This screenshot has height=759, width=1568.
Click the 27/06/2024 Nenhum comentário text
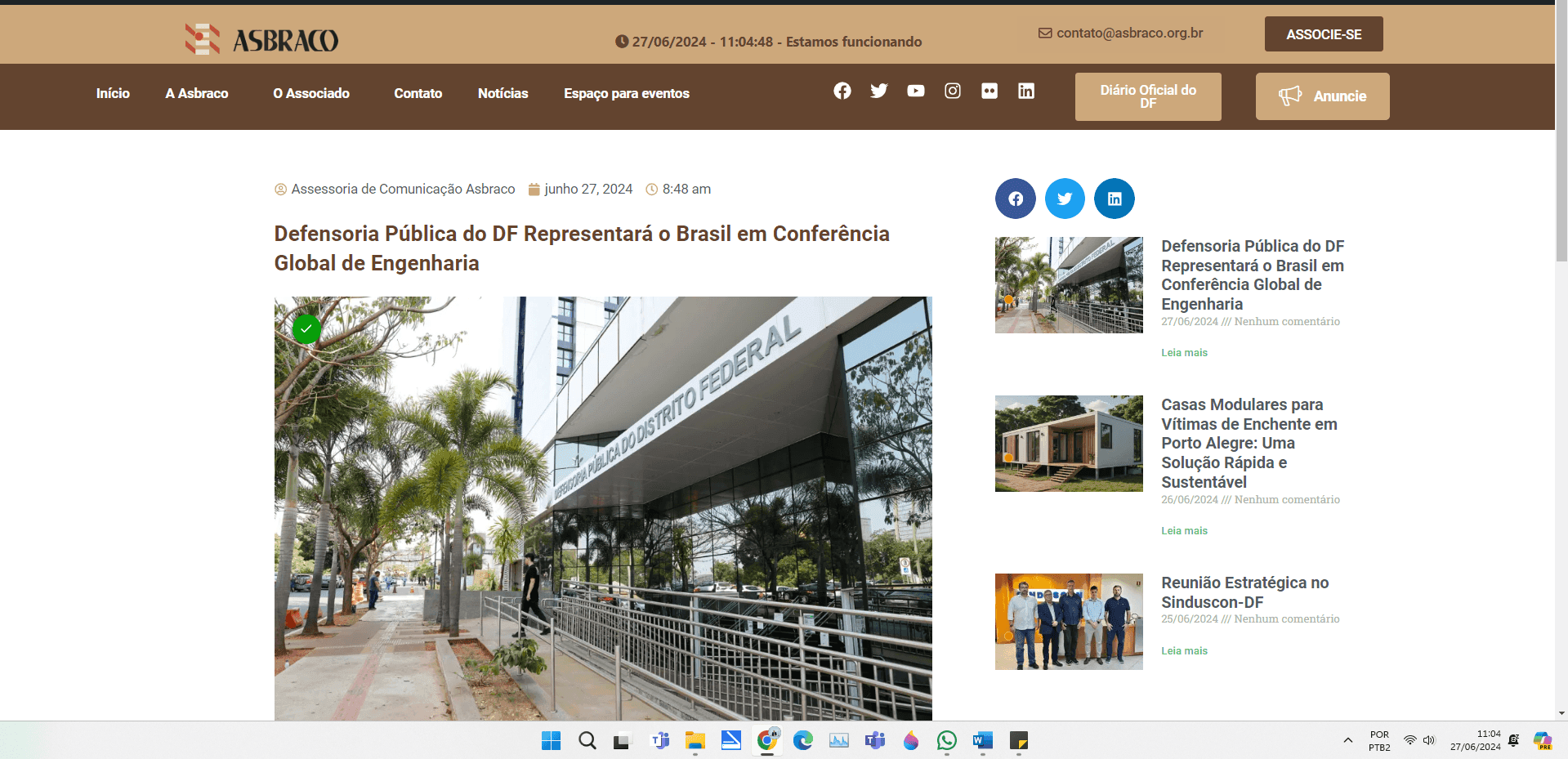pos(1250,322)
